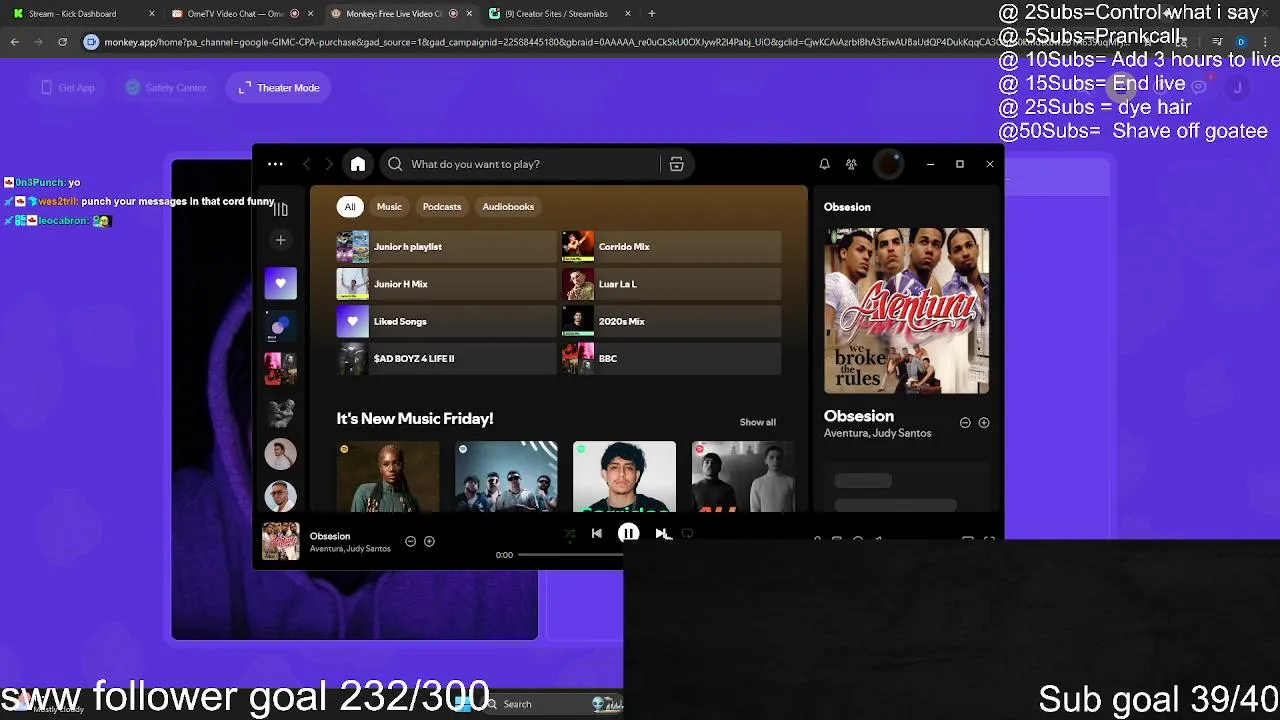Open BBC playlist tile
The height and width of the screenshot is (720, 1280).
671,358
